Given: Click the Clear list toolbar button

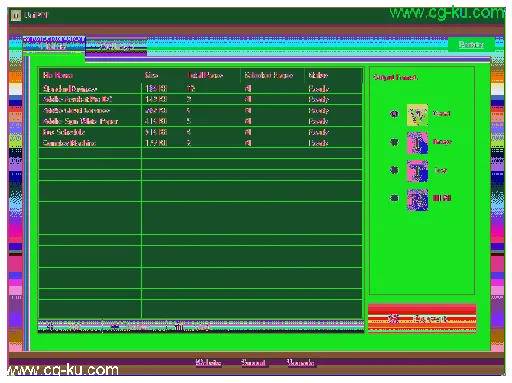Looking at the screenshot, I should pos(193,327).
